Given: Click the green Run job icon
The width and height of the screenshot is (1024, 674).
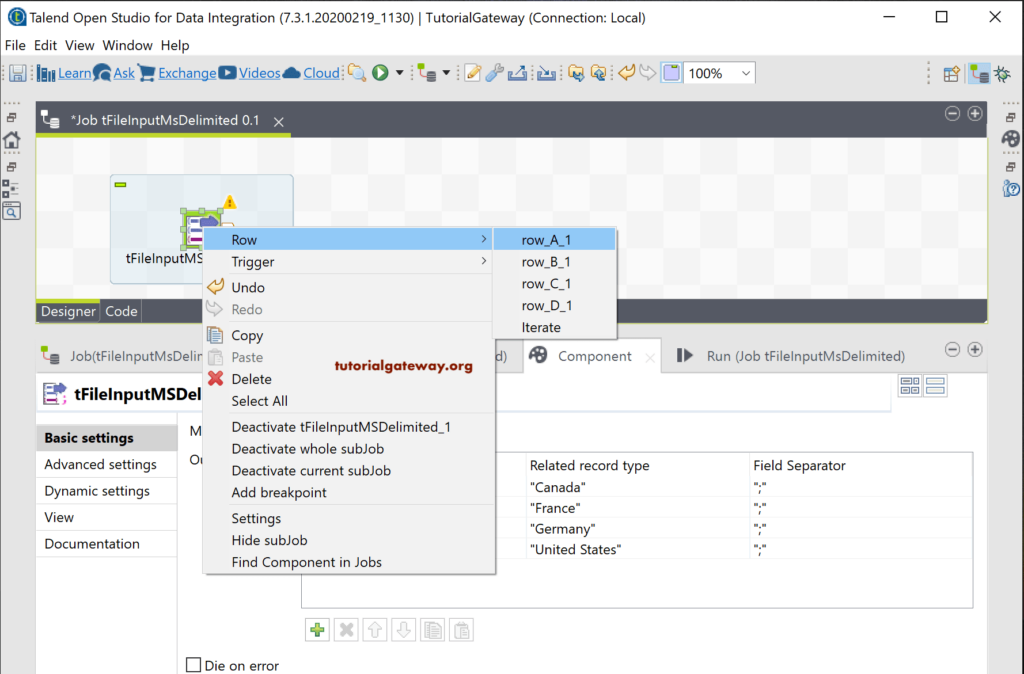Looking at the screenshot, I should tap(380, 73).
